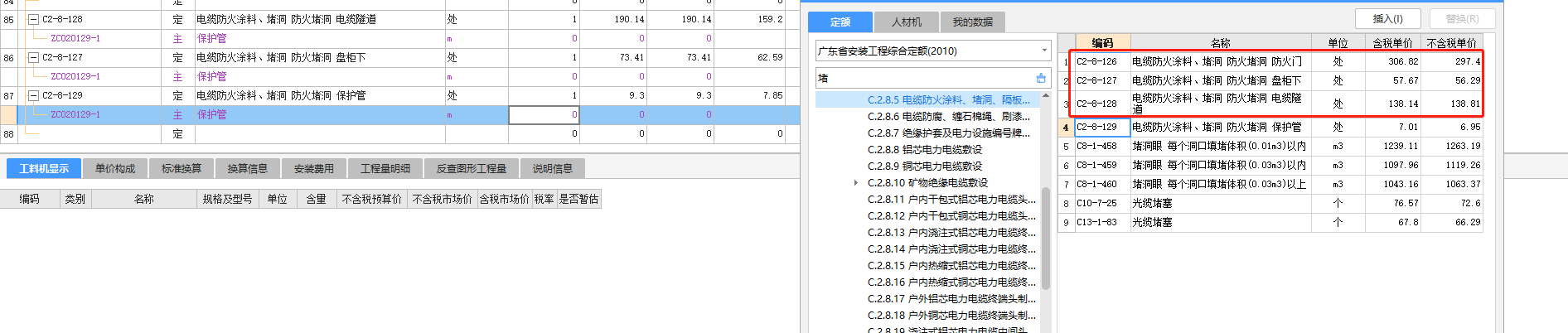Click the name cell 电缆防火涂料、堵洞 防火堵洞 盘柜下 in row 86

click(319, 57)
